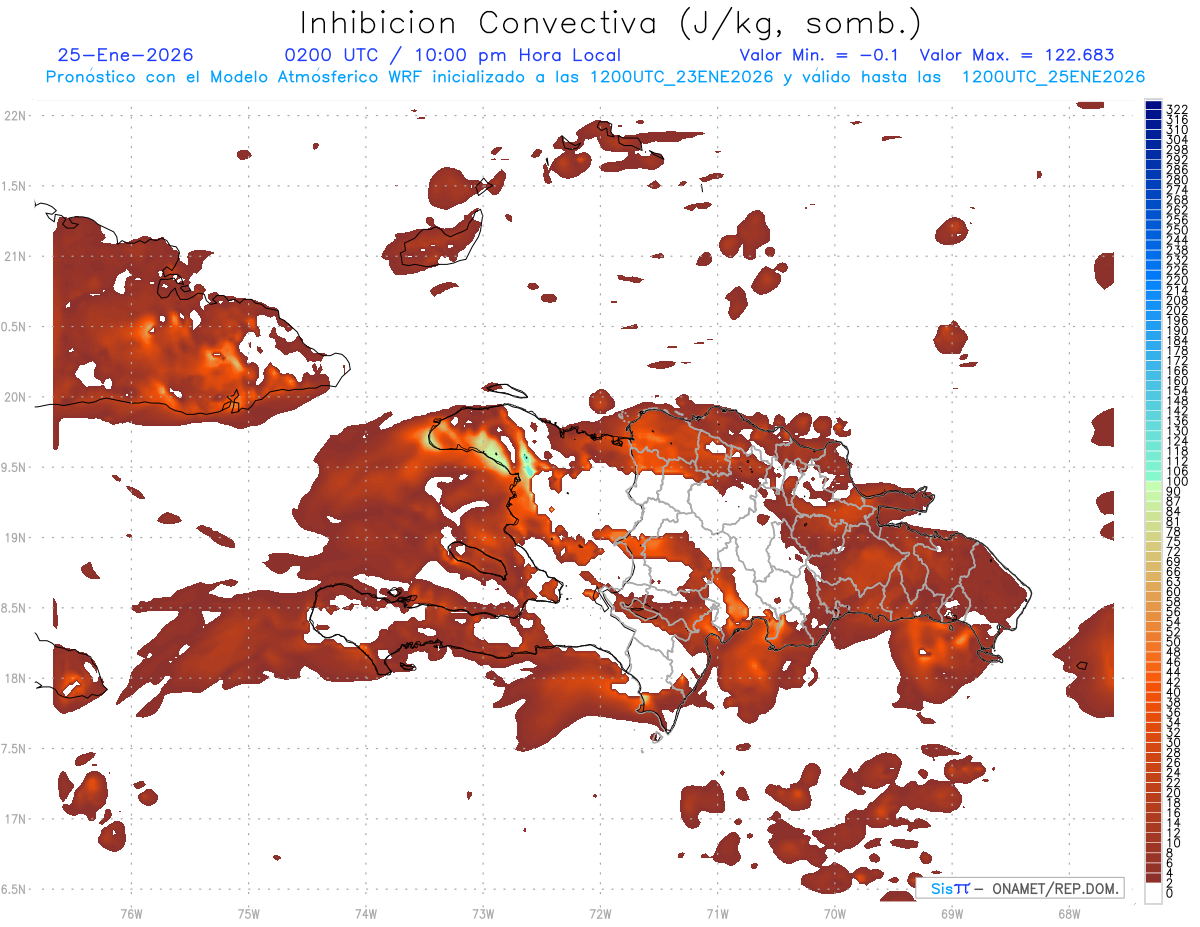Screen dimensions: 1200x927
Task: Click the '72W' longitude label
Action: tap(600, 913)
